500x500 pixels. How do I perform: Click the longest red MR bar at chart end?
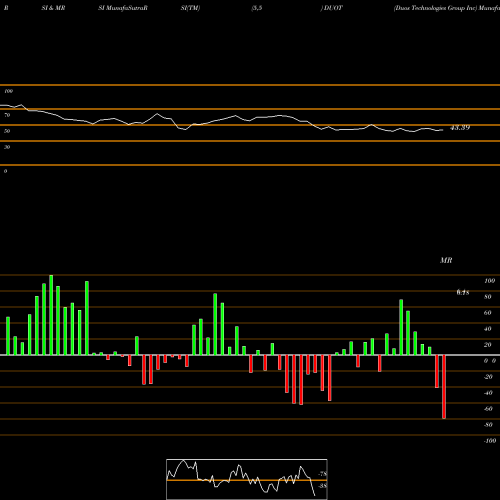(x=444, y=387)
